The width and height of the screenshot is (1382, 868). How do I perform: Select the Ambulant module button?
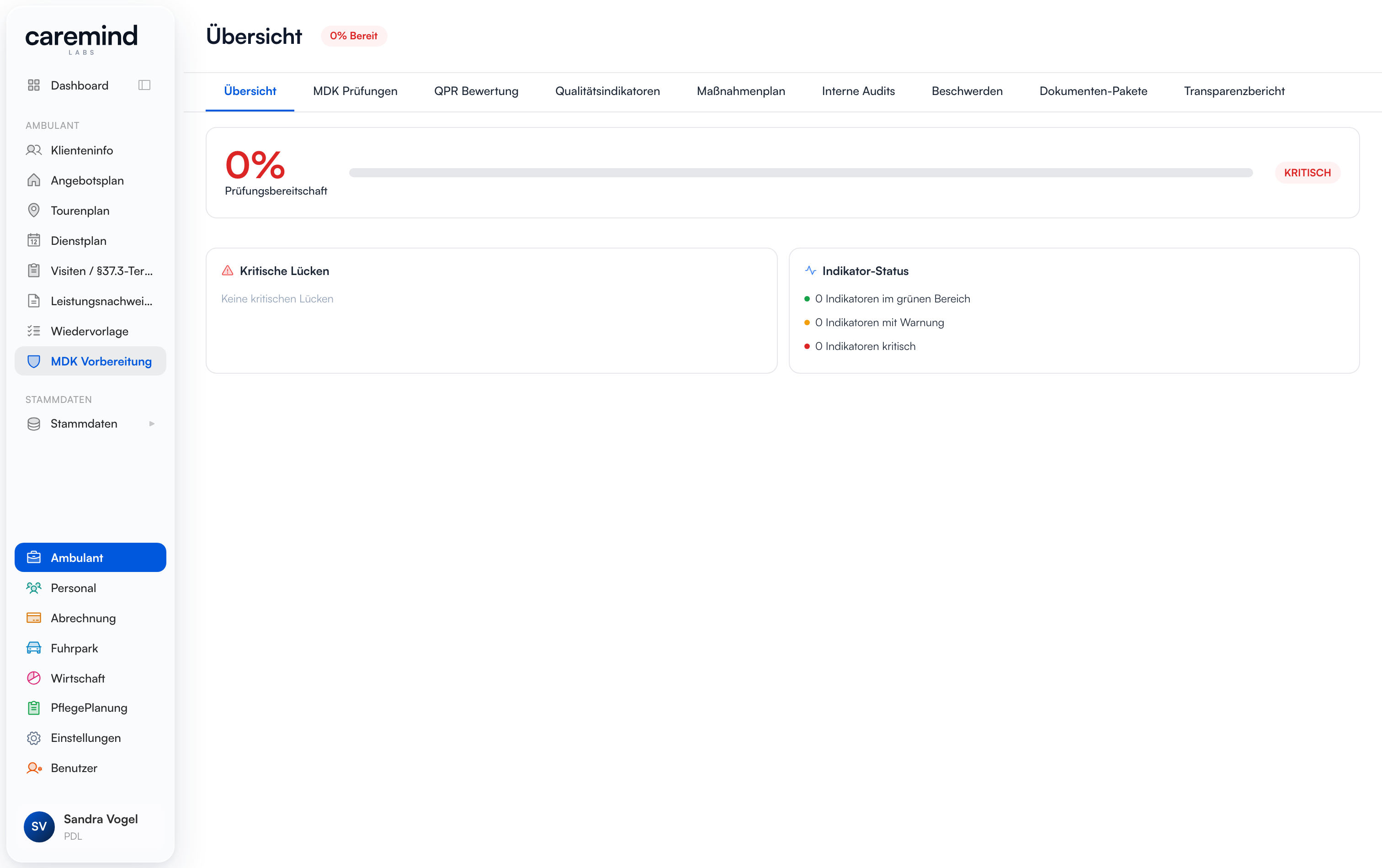[x=90, y=558]
